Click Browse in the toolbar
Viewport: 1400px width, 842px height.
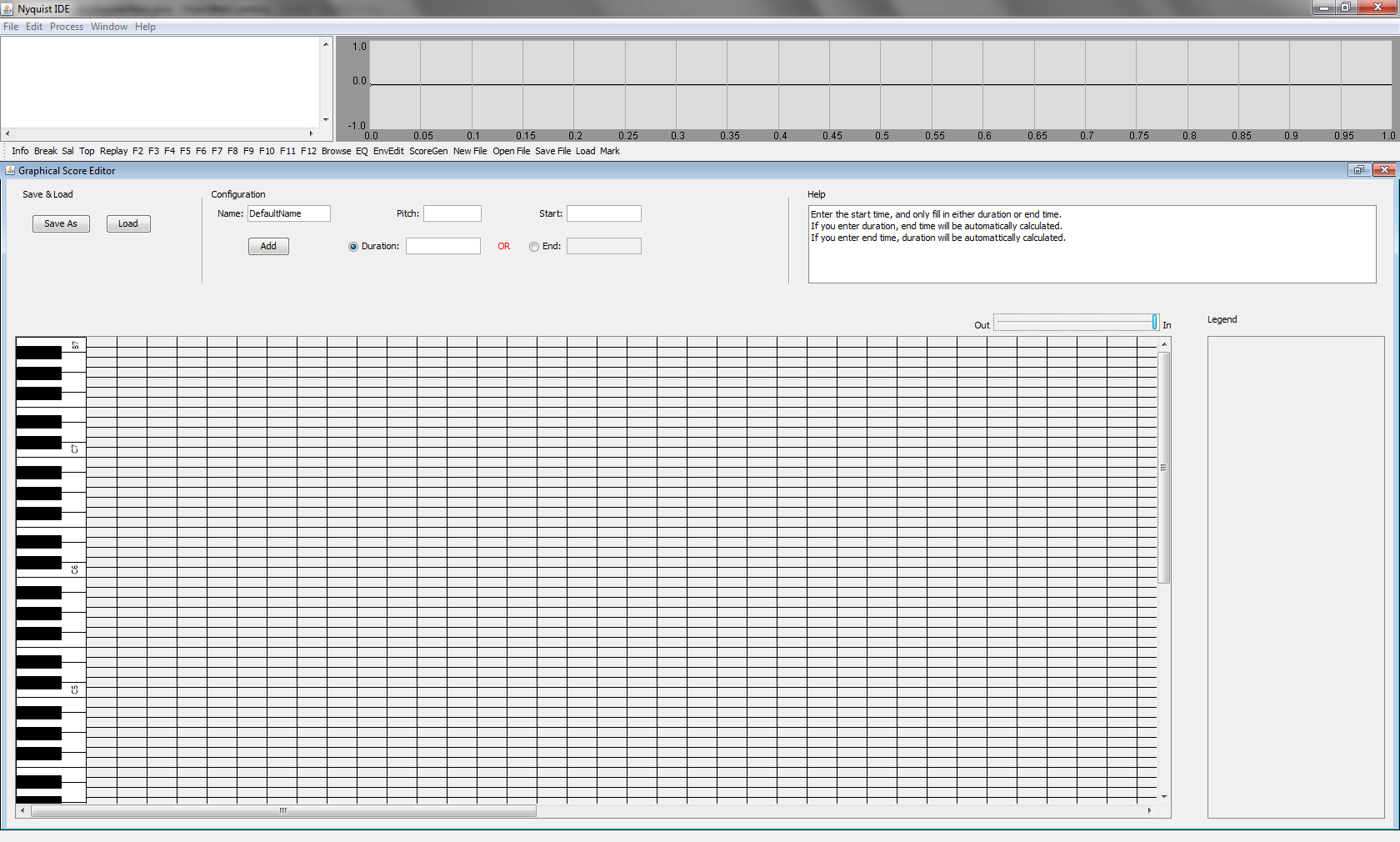click(x=336, y=151)
